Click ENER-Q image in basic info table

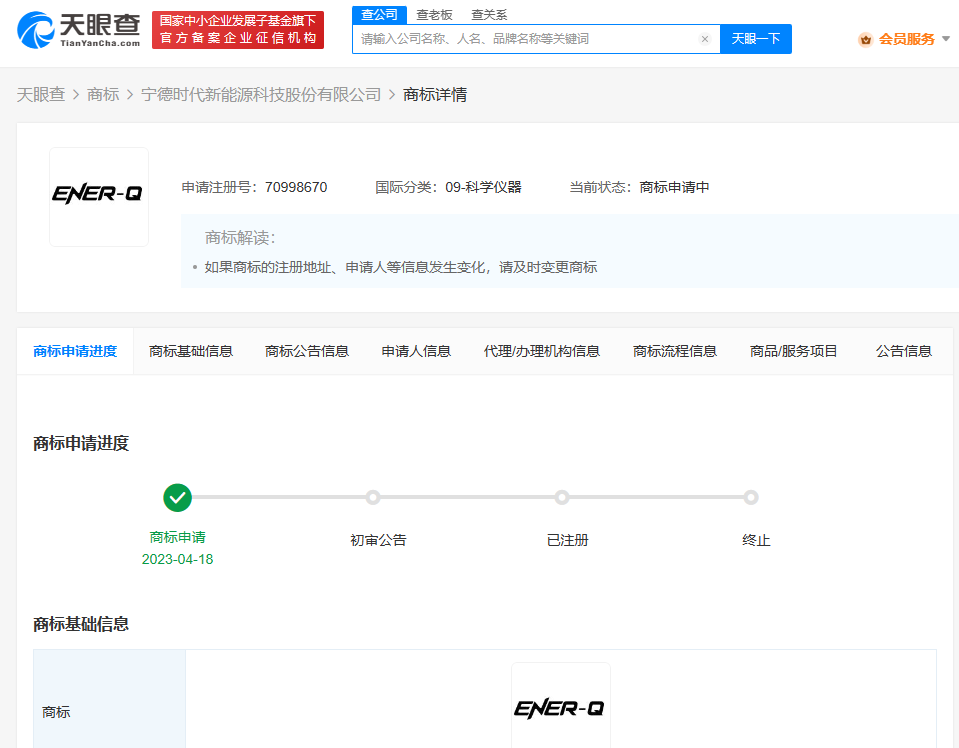tap(560, 708)
